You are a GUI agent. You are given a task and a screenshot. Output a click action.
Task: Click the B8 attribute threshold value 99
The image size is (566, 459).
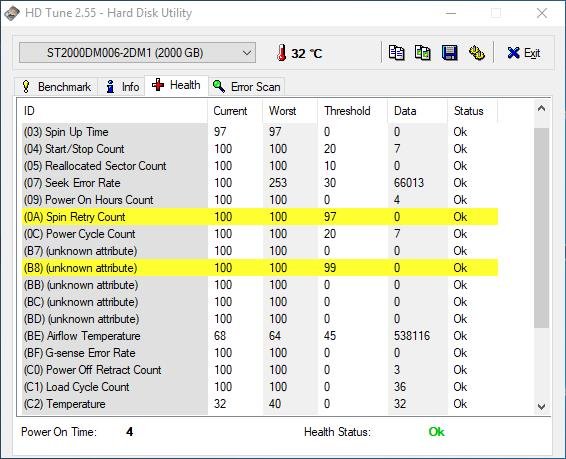(x=330, y=268)
